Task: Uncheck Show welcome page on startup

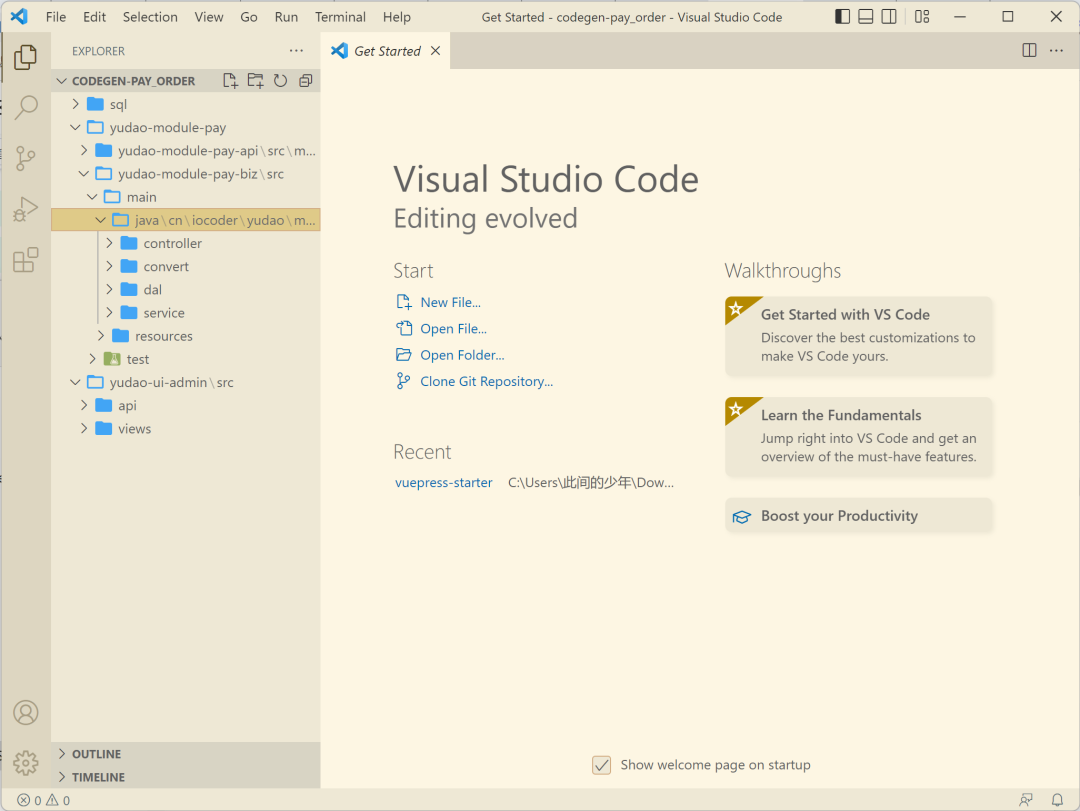Action: 601,765
